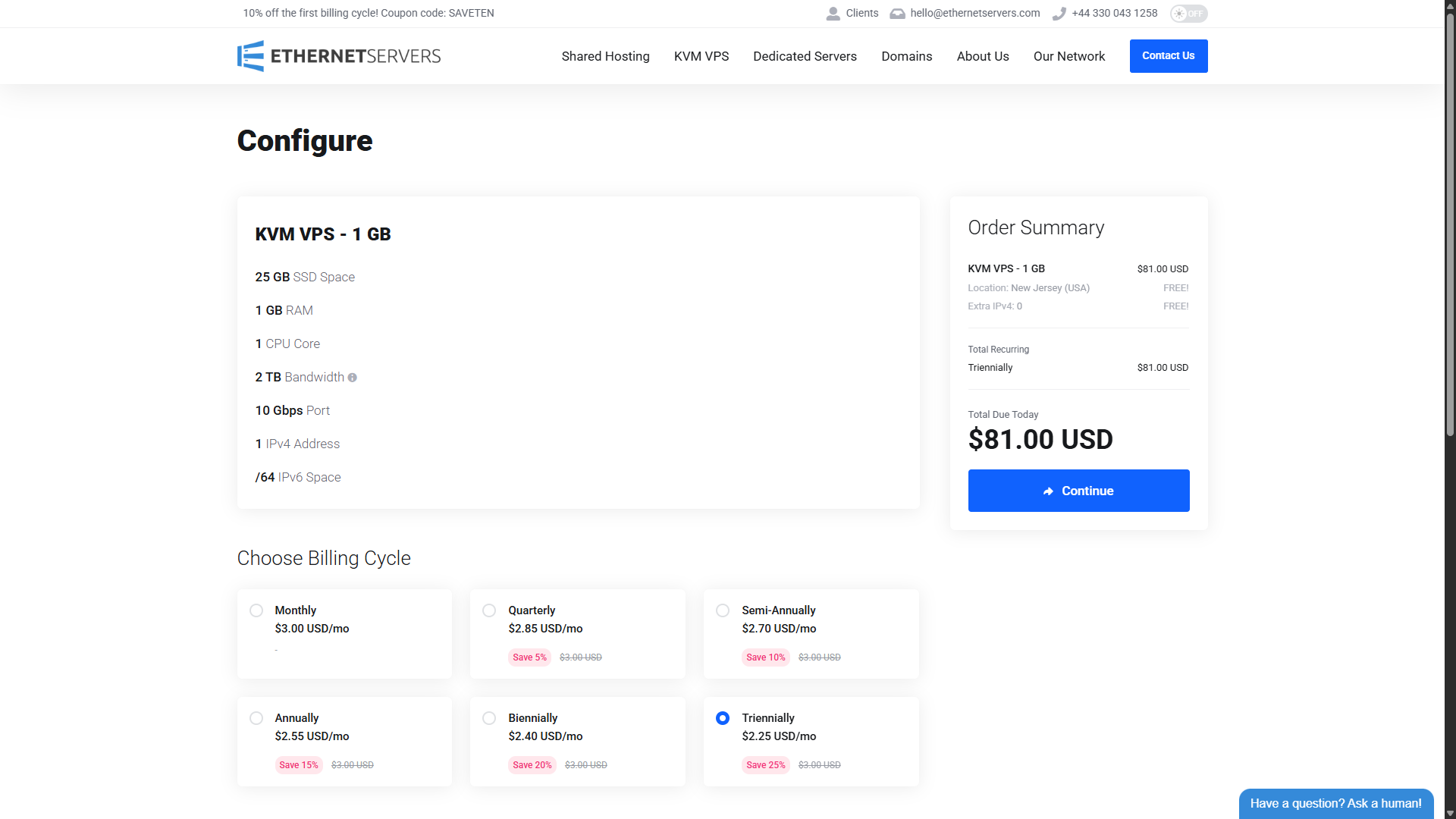The width and height of the screenshot is (1456, 819).
Task: Click the Save 25% badge
Action: pos(766,765)
